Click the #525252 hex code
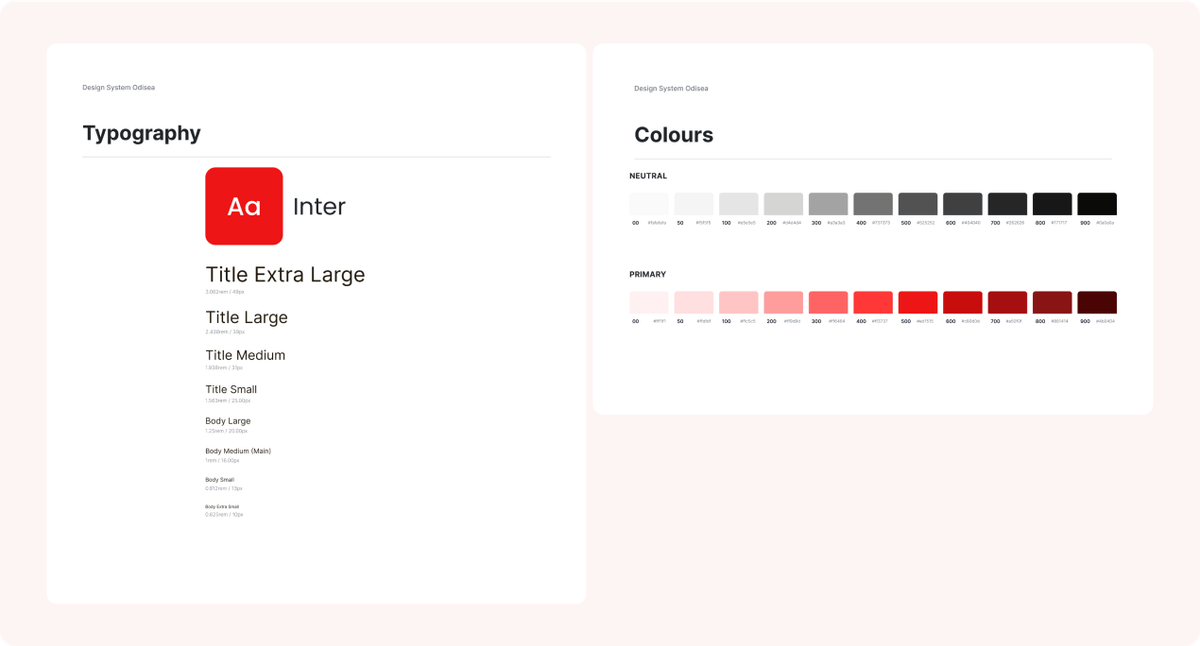Viewport: 1200px width, 646px height. pyautogui.click(x=928, y=223)
